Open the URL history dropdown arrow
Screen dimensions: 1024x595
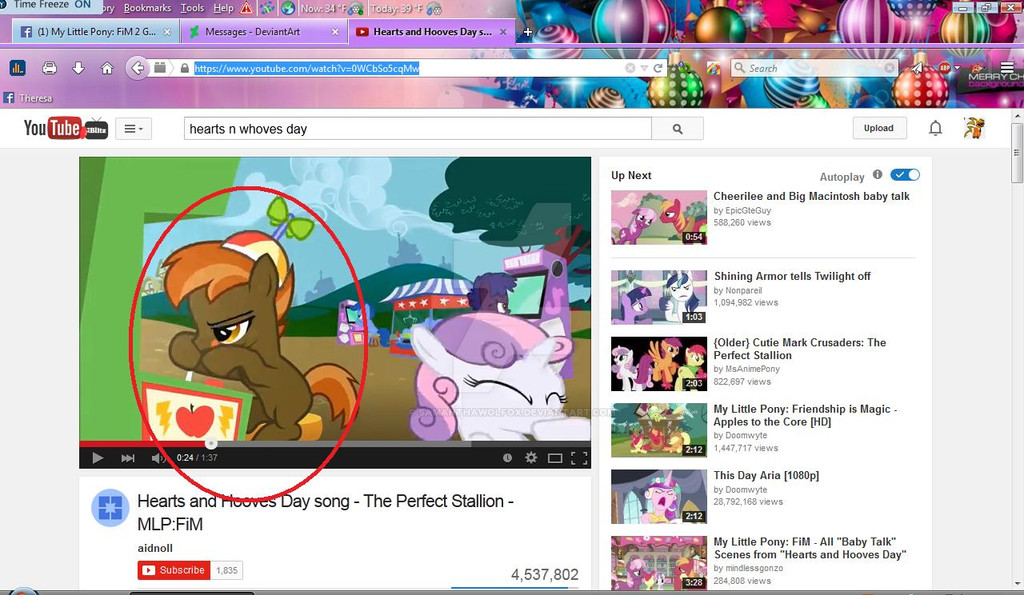click(x=644, y=68)
